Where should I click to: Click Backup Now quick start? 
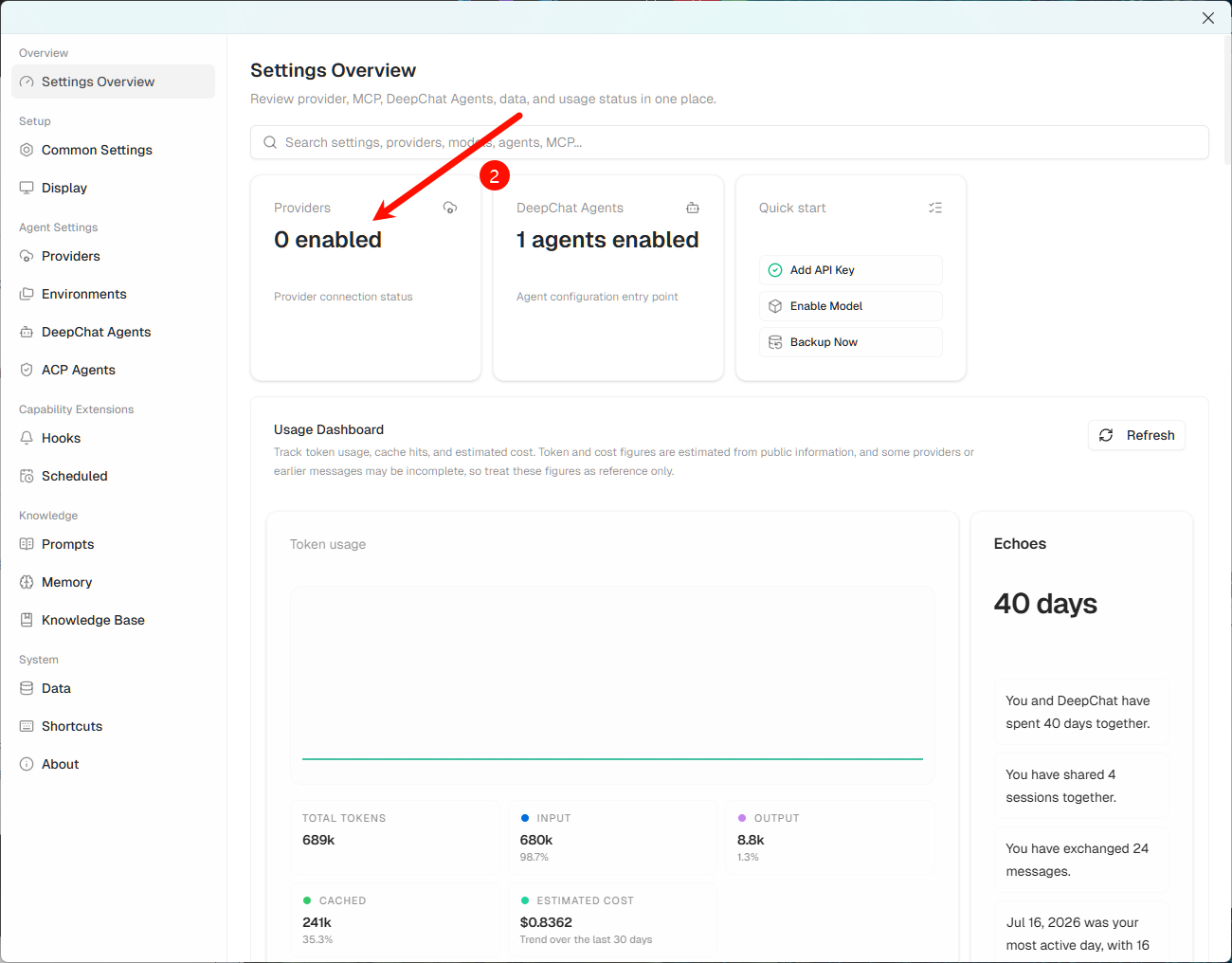[851, 342]
